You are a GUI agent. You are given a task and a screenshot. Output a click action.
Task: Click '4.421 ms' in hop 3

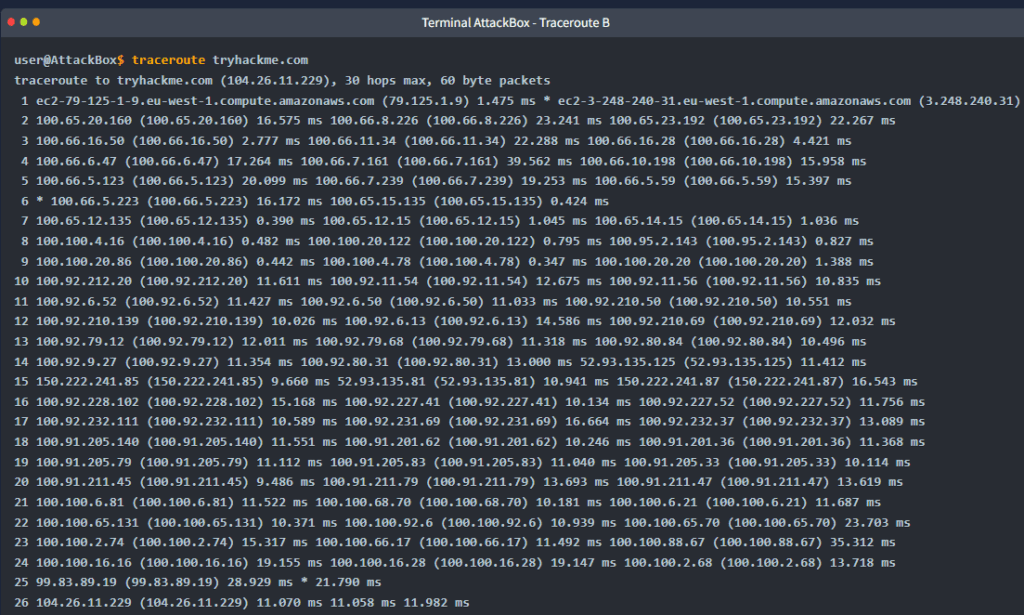tap(822, 141)
